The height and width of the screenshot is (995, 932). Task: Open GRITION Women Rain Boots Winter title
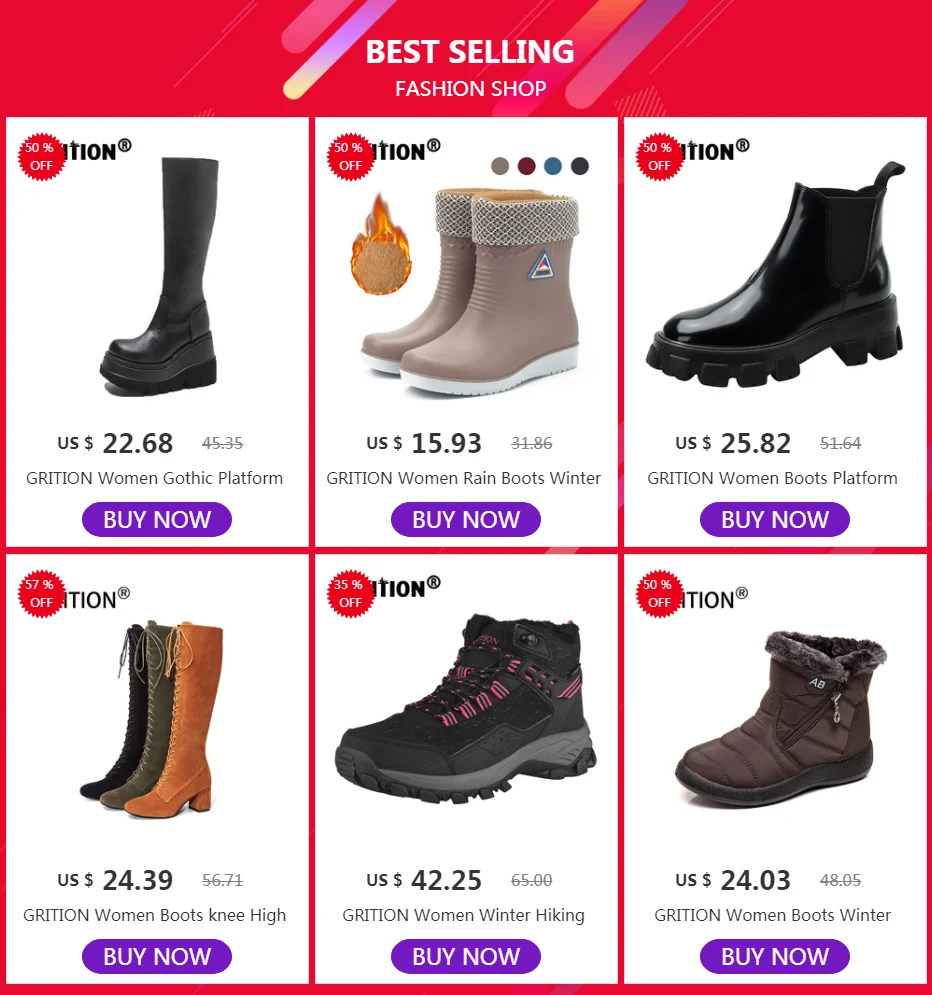click(464, 478)
